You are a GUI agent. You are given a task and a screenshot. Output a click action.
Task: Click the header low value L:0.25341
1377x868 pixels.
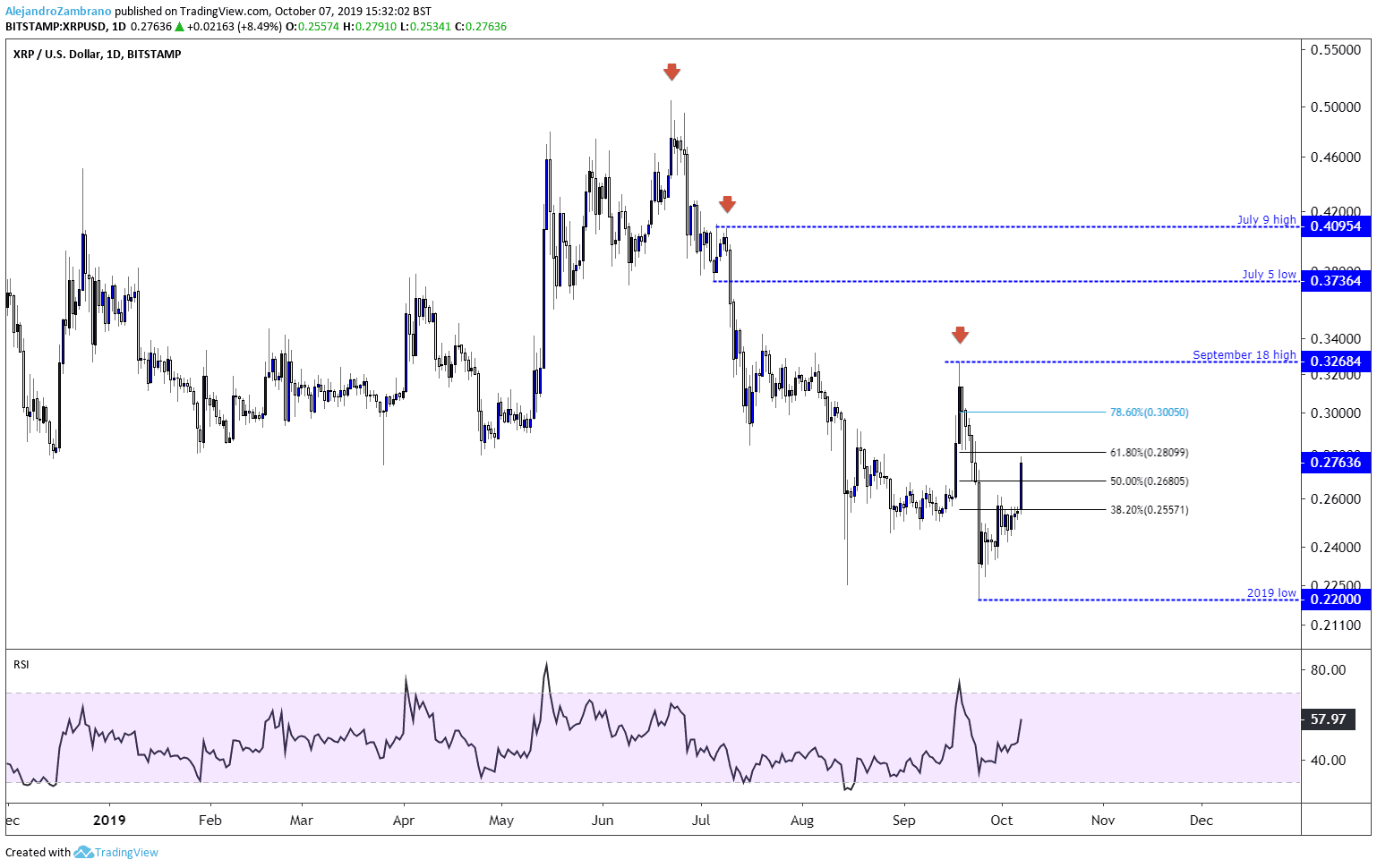[x=425, y=27]
